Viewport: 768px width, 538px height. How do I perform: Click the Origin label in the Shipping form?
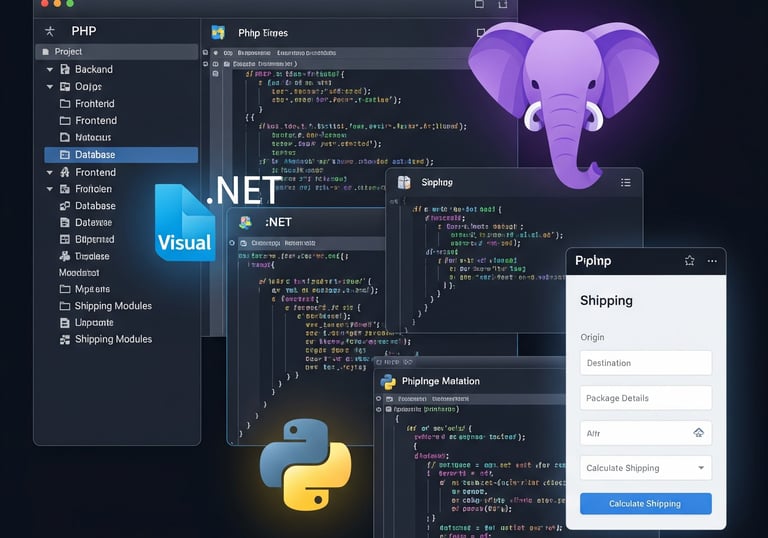592,337
